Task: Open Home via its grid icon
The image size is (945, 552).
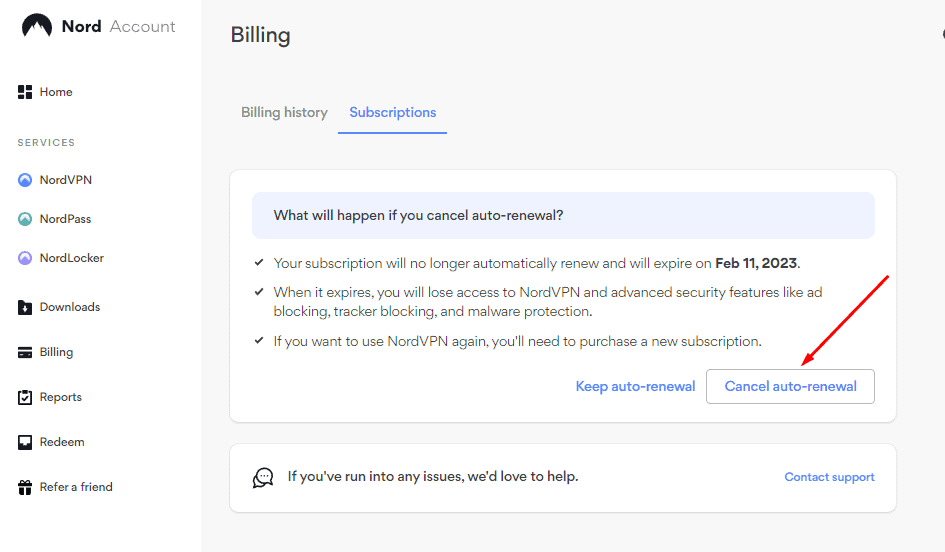Action: pyautogui.click(x=25, y=92)
